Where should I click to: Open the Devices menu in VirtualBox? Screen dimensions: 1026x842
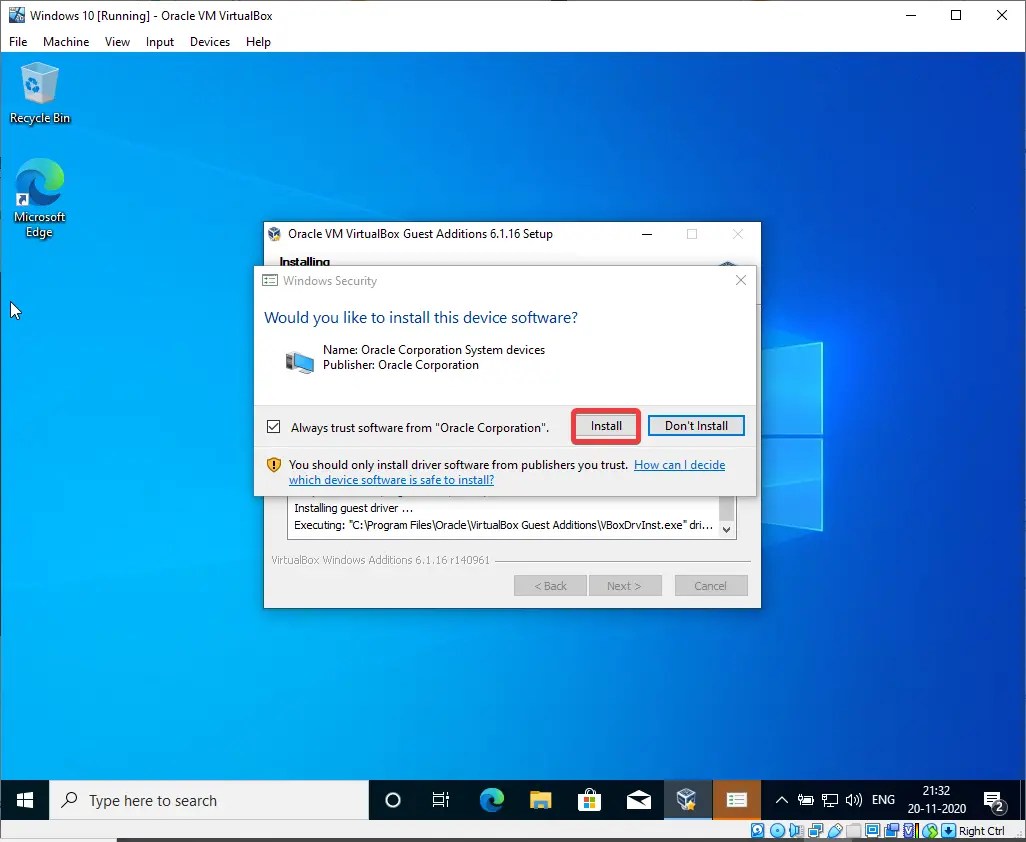coord(209,42)
